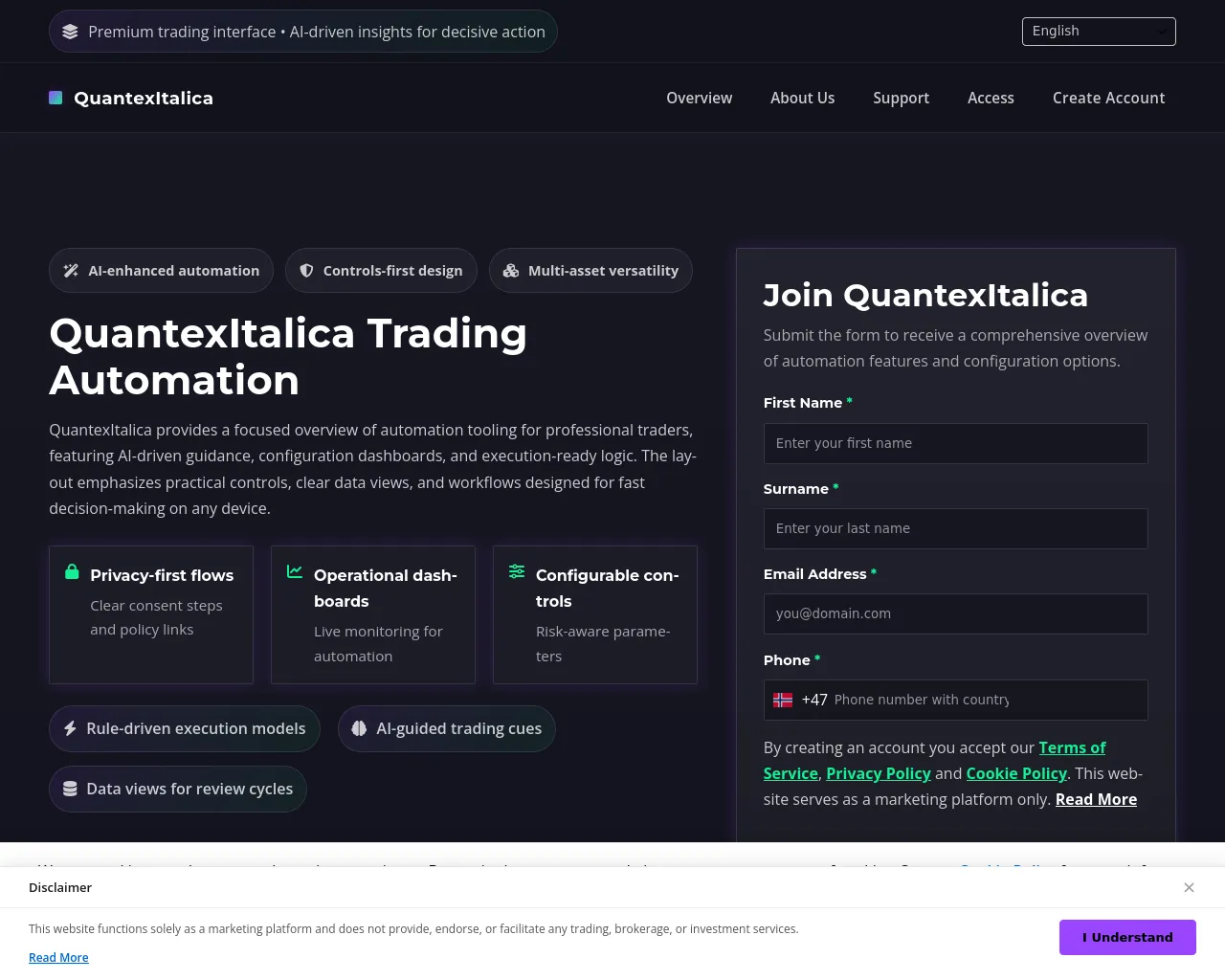
Task: Close the Disclaimer banner
Action: click(1189, 887)
